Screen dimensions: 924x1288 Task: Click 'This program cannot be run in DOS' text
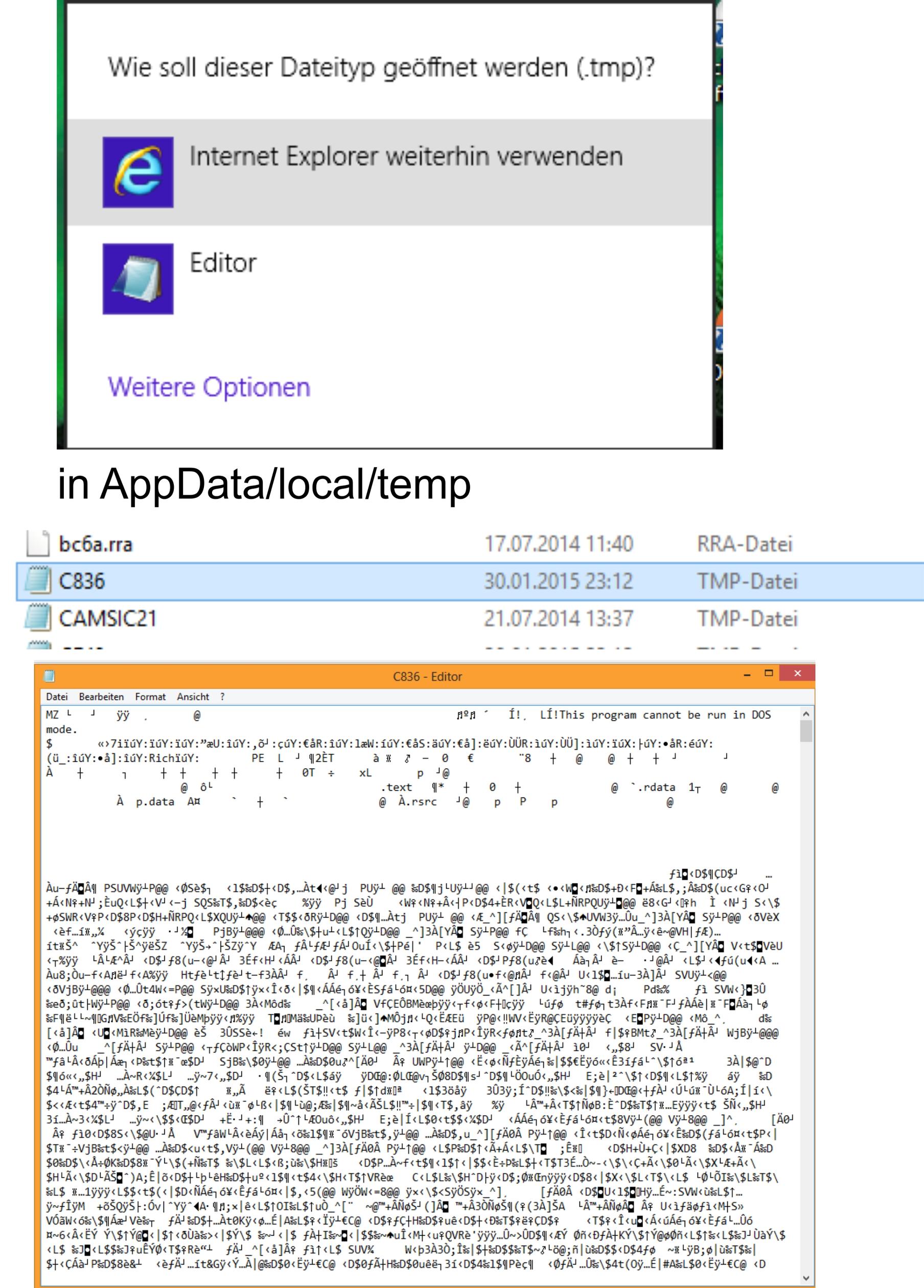coord(664,715)
